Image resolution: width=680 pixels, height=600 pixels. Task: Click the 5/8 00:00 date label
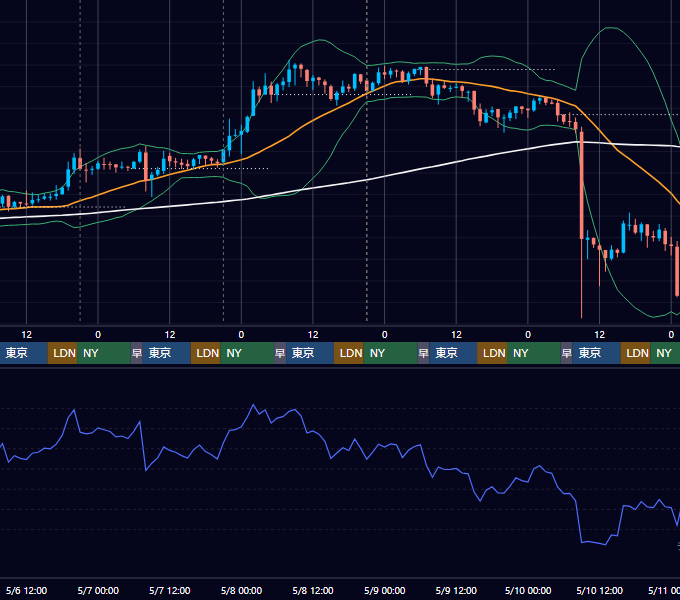241,590
